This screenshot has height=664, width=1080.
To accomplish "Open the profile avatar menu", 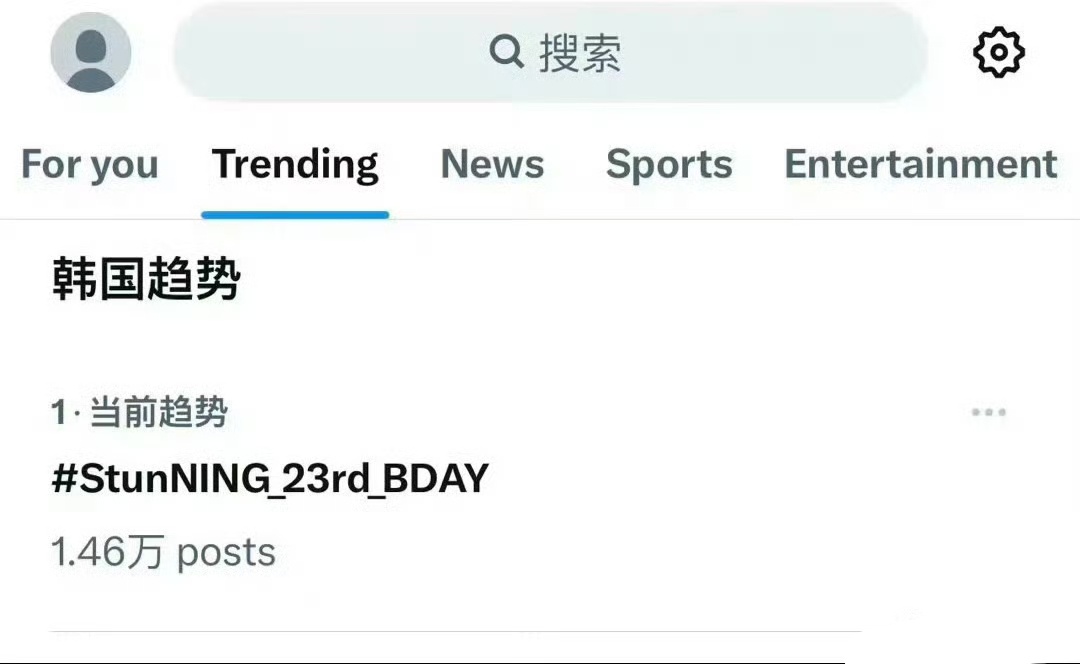I will (91, 52).
